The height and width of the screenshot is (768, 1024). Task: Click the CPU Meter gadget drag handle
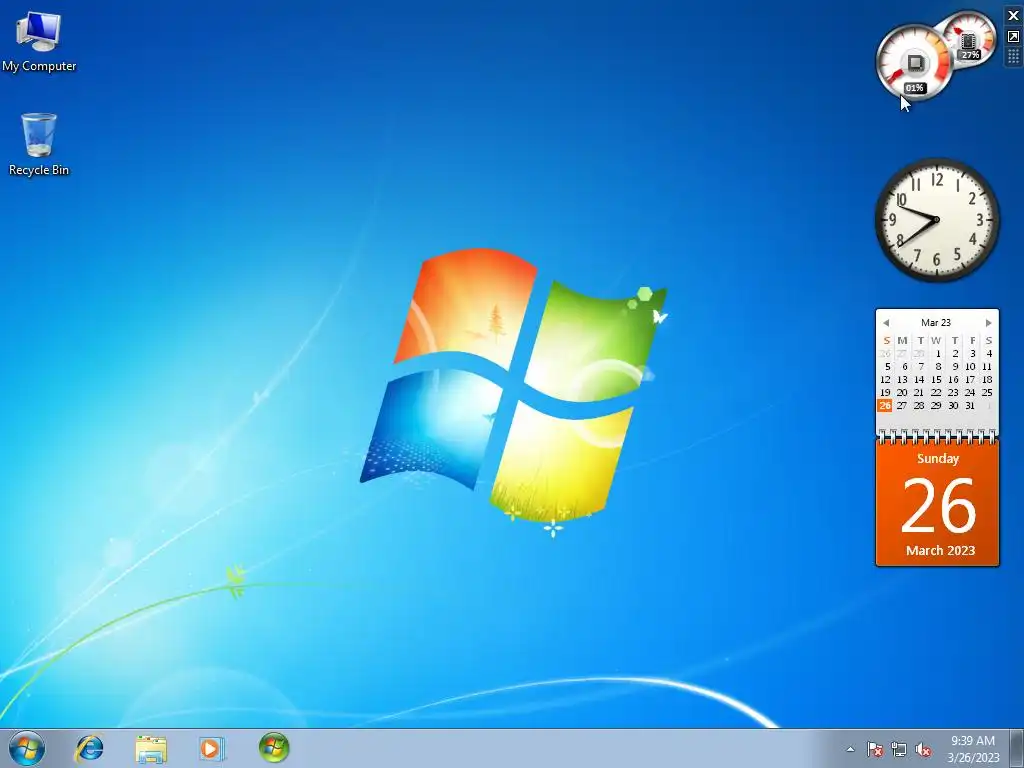[x=1014, y=57]
